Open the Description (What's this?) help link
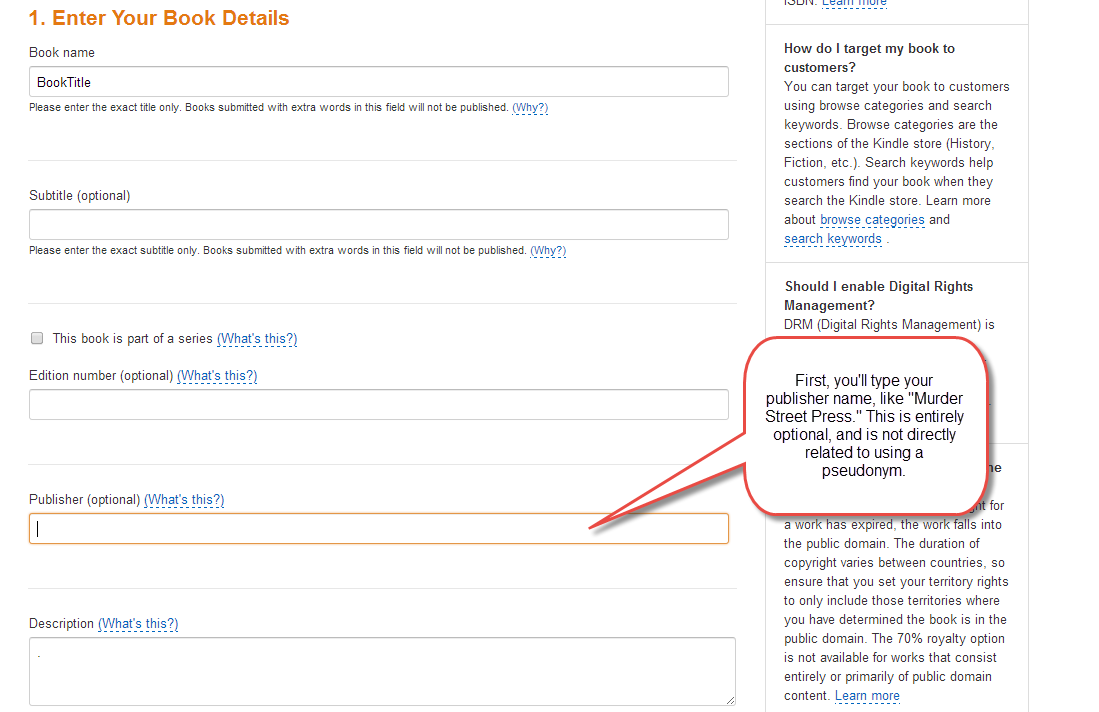 pyautogui.click(x=138, y=624)
